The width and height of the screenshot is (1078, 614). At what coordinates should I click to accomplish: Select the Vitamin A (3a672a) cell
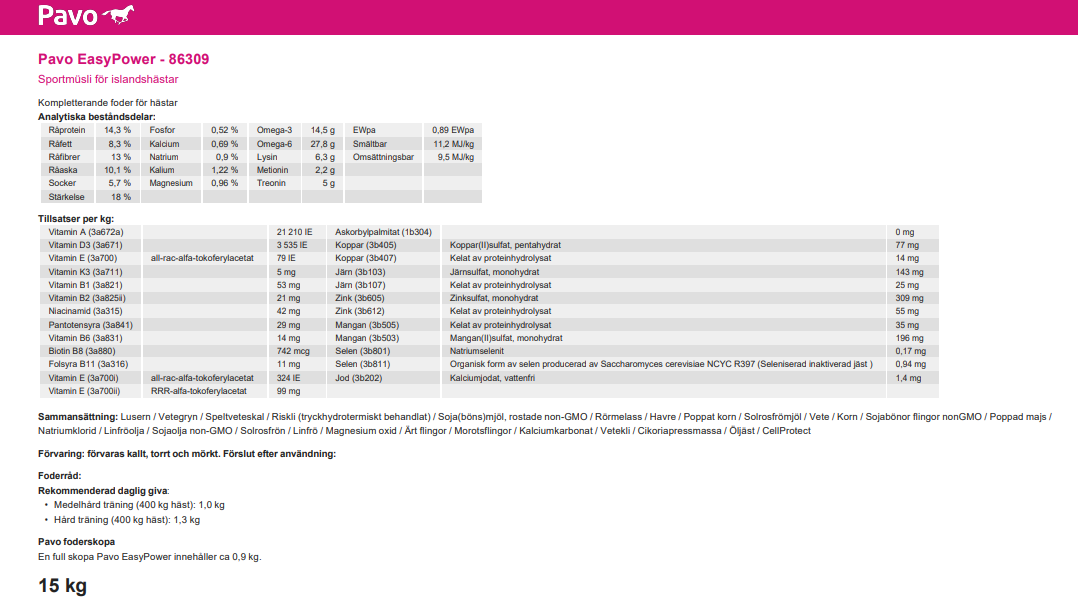click(86, 232)
